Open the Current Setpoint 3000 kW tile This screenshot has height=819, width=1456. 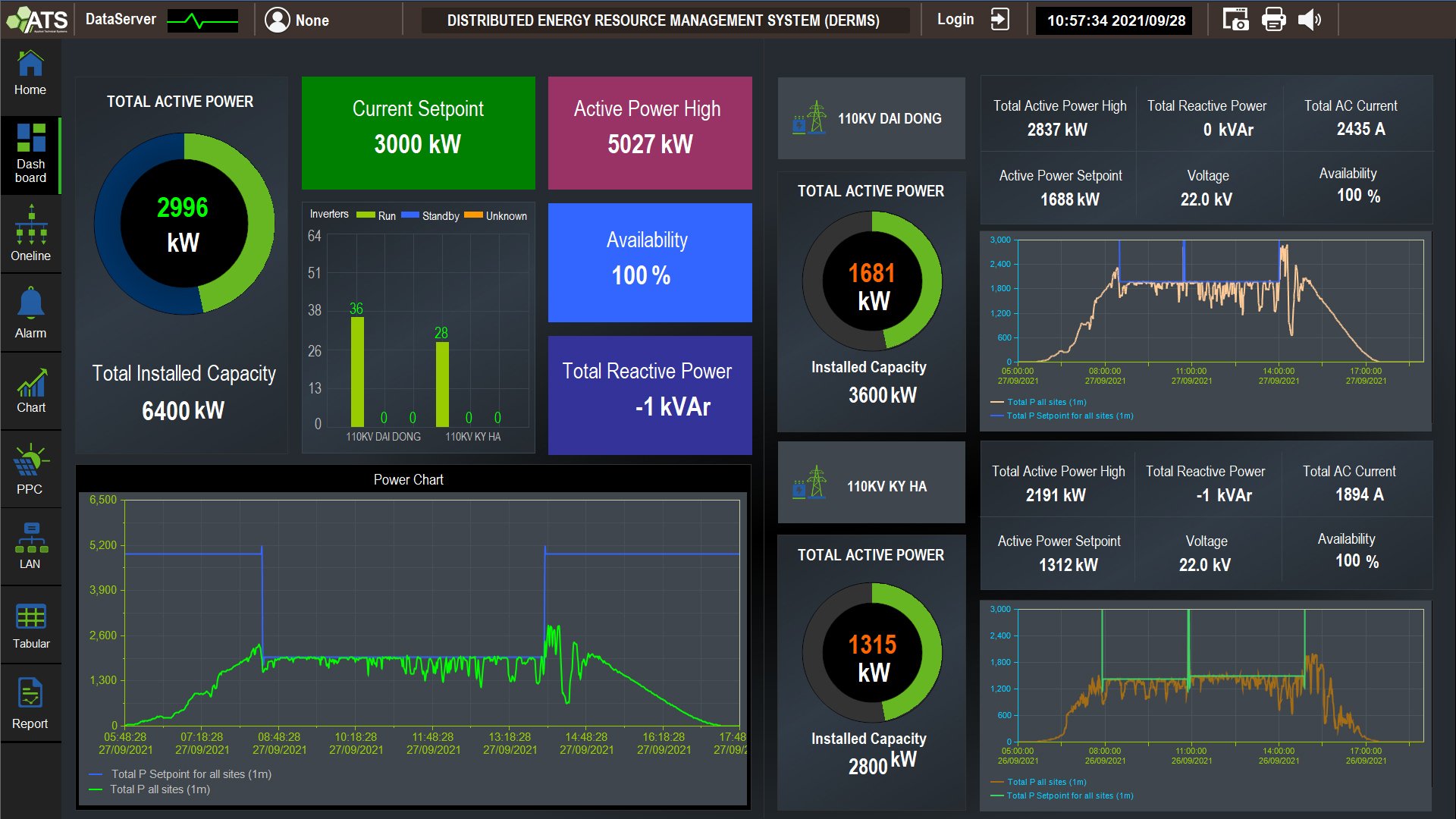point(419,133)
